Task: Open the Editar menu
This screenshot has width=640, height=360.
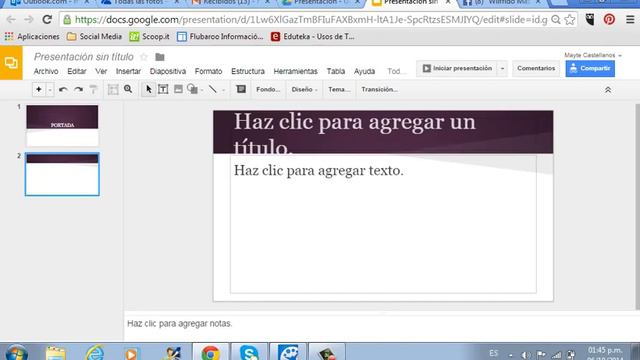Action: tap(77, 71)
